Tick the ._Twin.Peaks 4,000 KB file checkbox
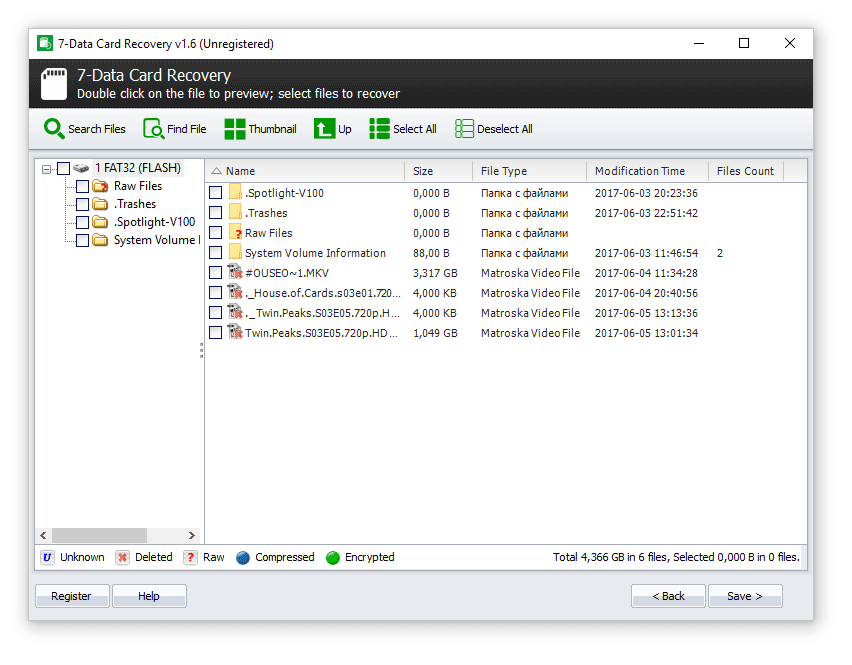The image size is (852, 665). [x=216, y=312]
